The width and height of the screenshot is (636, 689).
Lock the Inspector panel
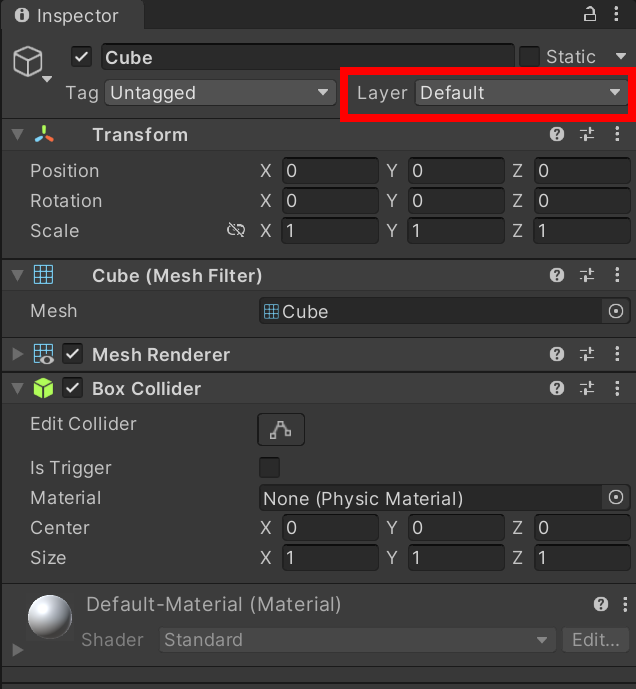[x=589, y=15]
